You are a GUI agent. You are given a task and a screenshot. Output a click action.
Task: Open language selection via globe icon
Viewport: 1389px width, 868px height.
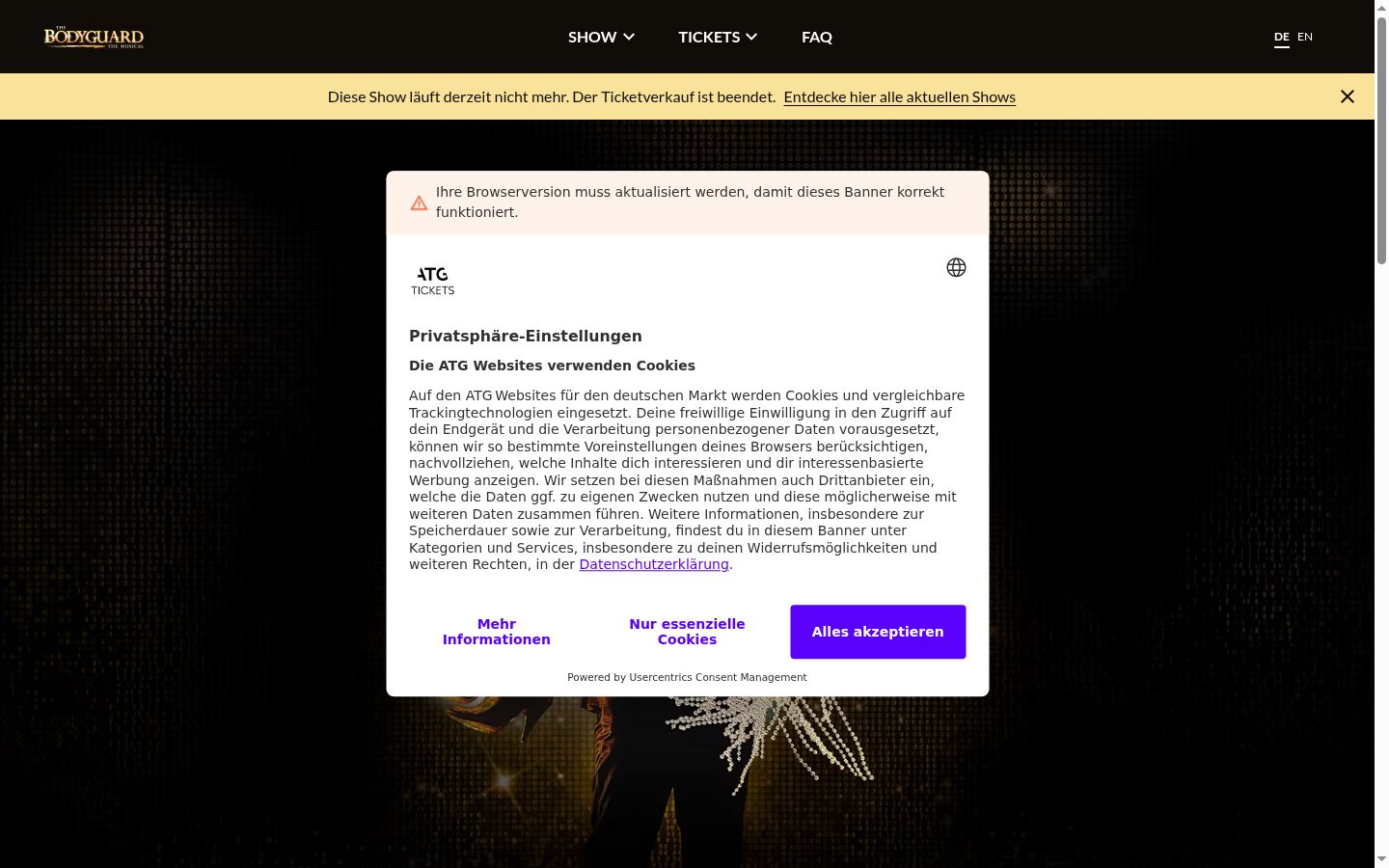pos(956,267)
